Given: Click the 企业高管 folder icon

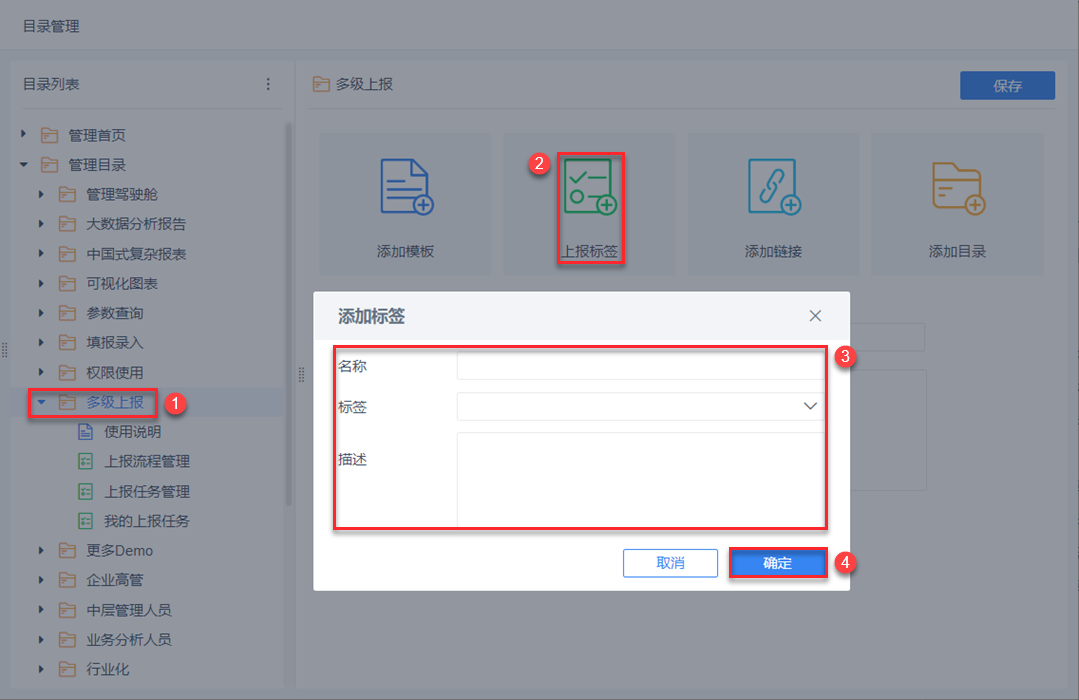Looking at the screenshot, I should (67, 580).
